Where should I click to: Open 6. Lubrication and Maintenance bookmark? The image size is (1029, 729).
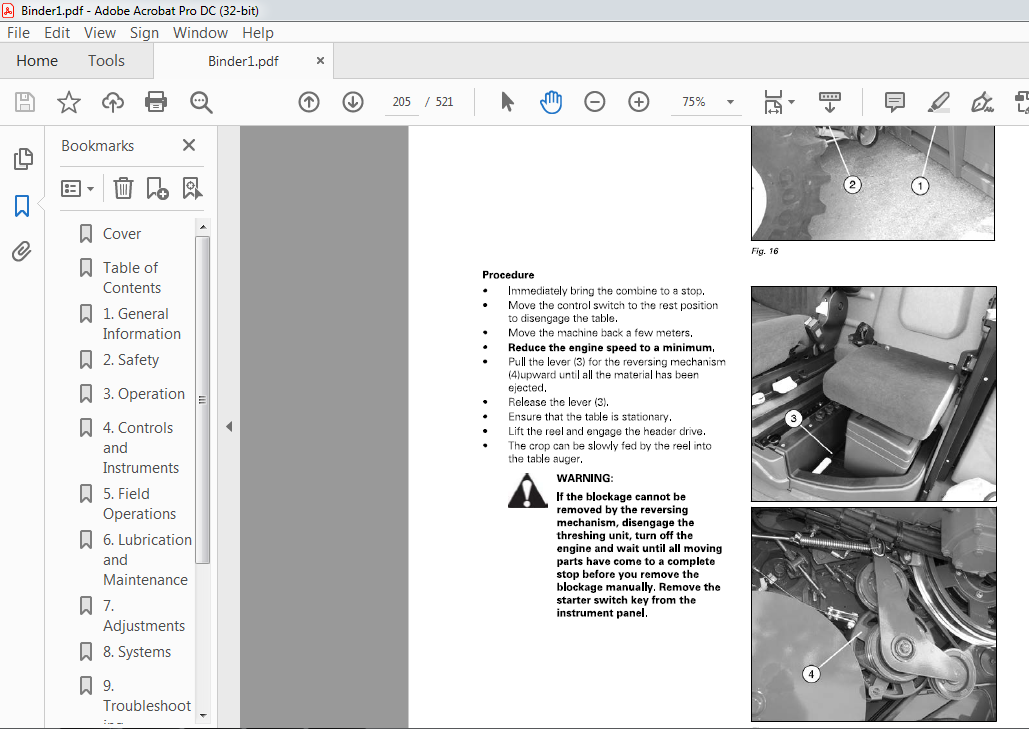147,560
